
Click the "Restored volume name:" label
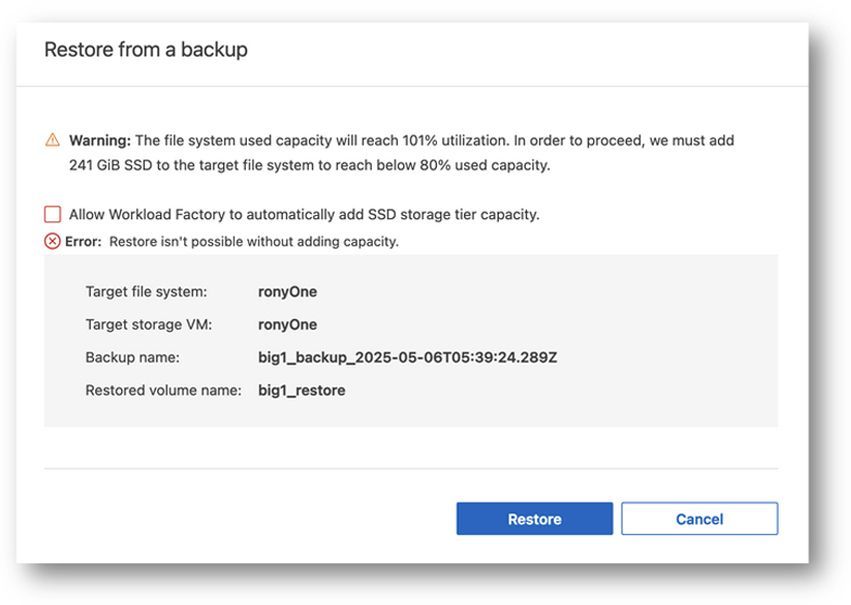pos(163,390)
